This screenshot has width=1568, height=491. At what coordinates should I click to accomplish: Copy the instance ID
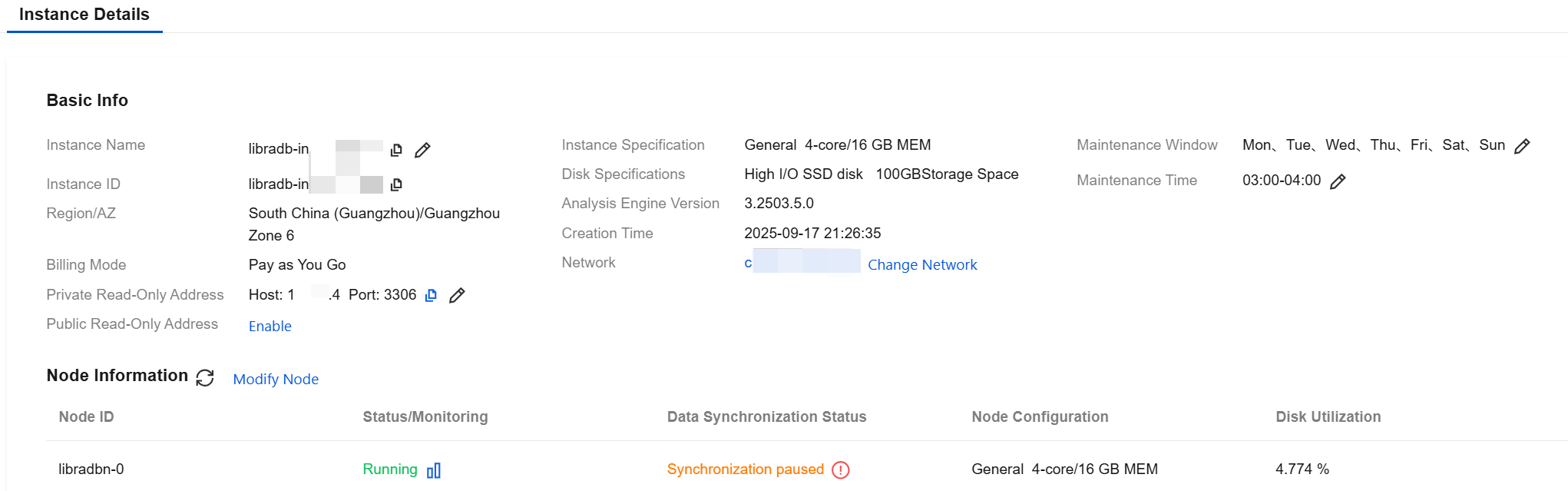tap(396, 184)
